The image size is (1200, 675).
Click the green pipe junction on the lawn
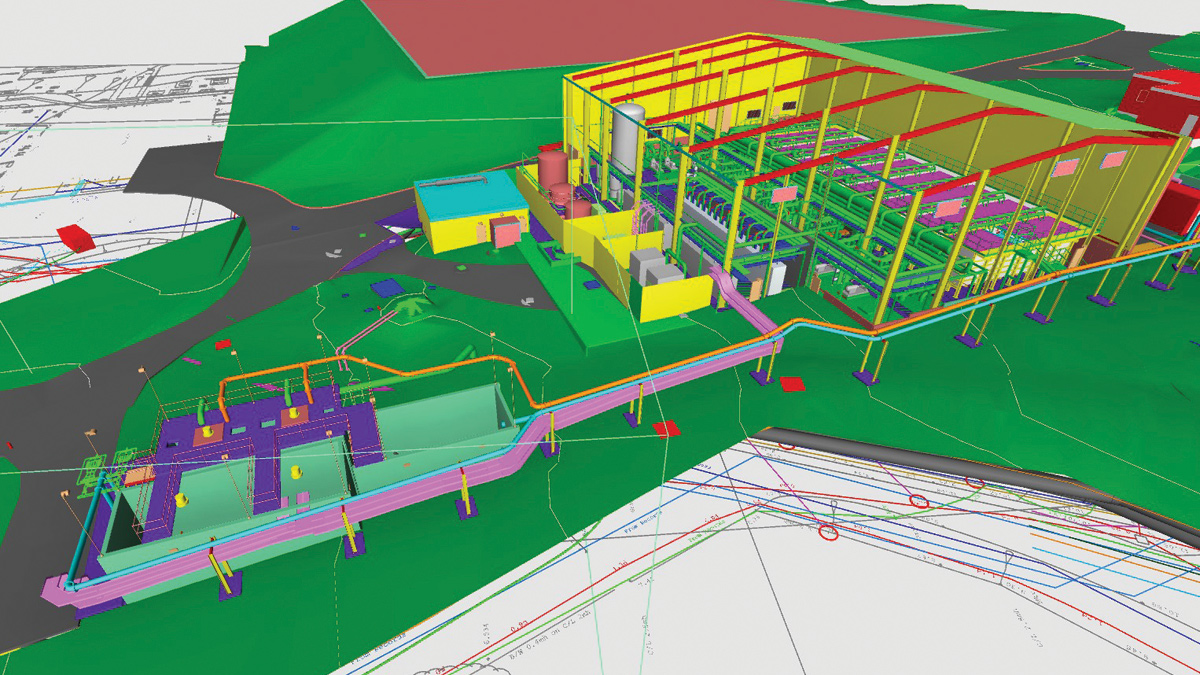coord(410,305)
